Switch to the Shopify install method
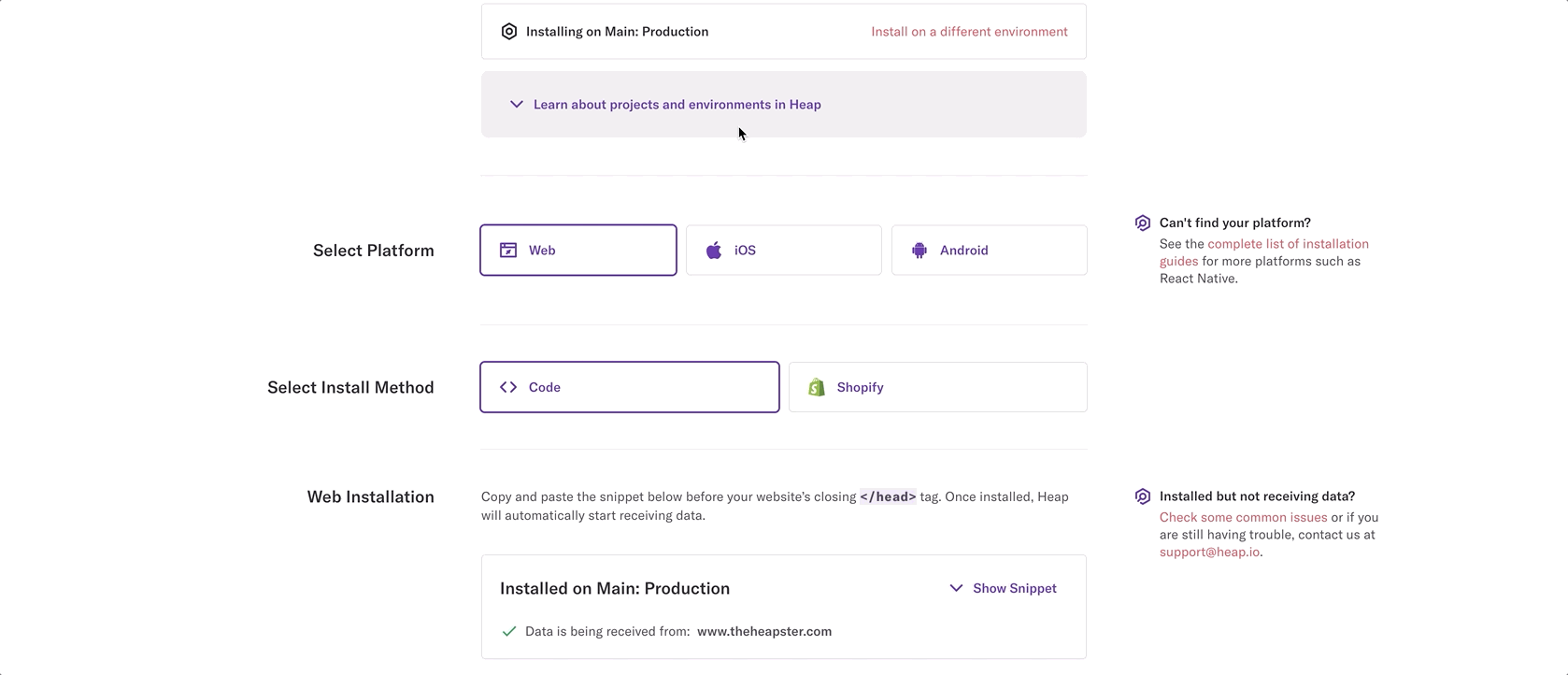The image size is (1568, 675). click(938, 387)
